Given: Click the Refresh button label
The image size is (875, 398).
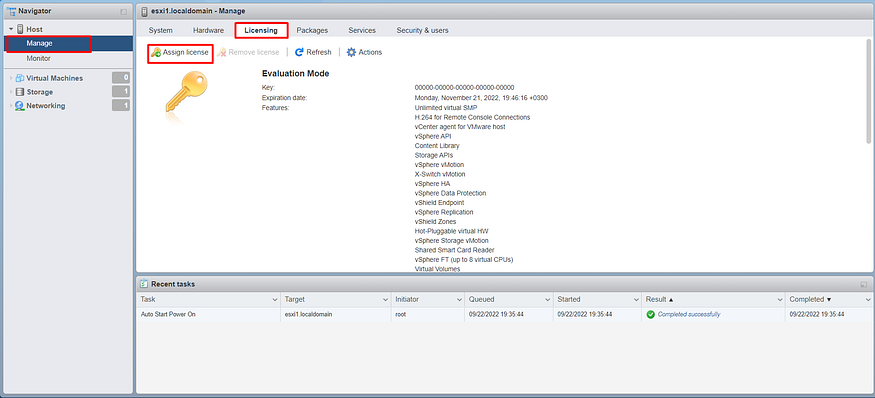Looking at the screenshot, I should tap(319, 52).
